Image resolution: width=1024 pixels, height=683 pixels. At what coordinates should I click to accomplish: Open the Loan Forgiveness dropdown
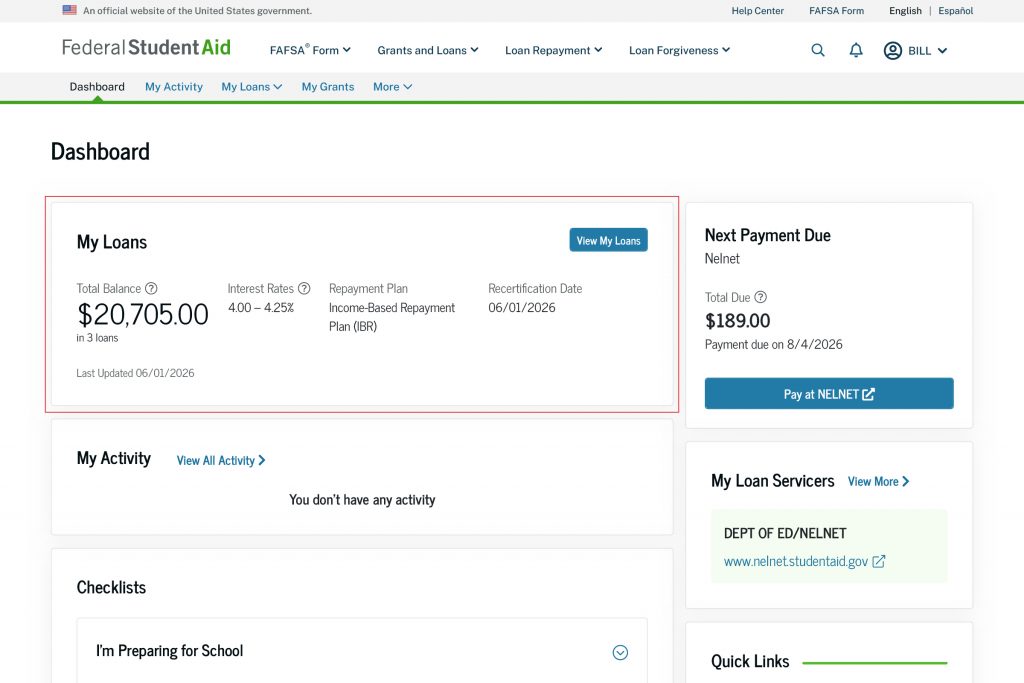point(679,50)
